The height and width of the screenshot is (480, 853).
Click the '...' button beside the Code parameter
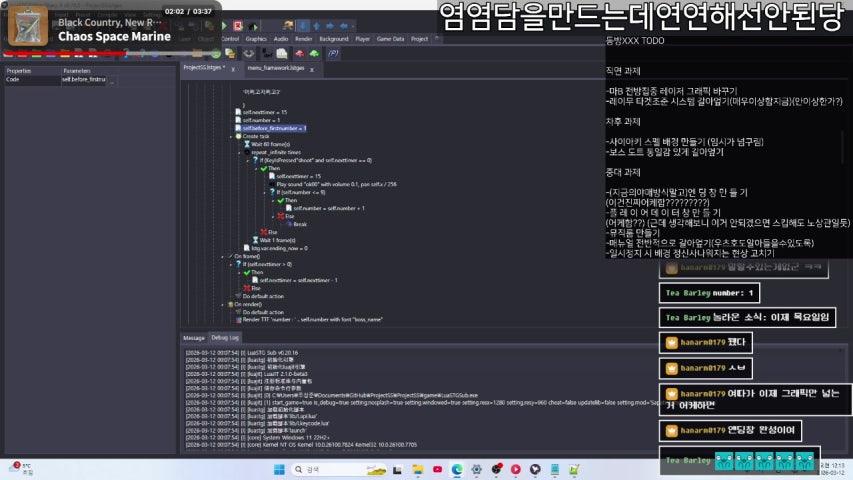coord(112,80)
